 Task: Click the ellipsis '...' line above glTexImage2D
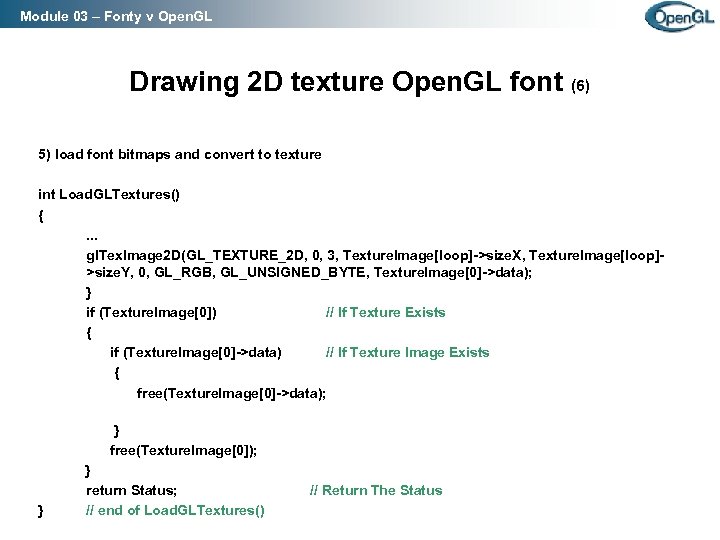[x=92, y=237]
